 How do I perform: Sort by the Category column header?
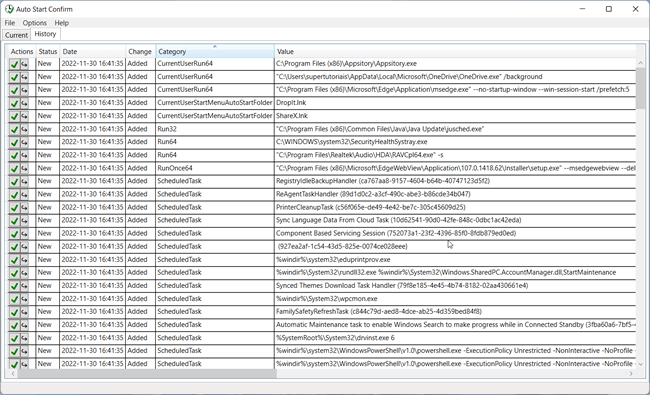pyautogui.click(x=215, y=51)
